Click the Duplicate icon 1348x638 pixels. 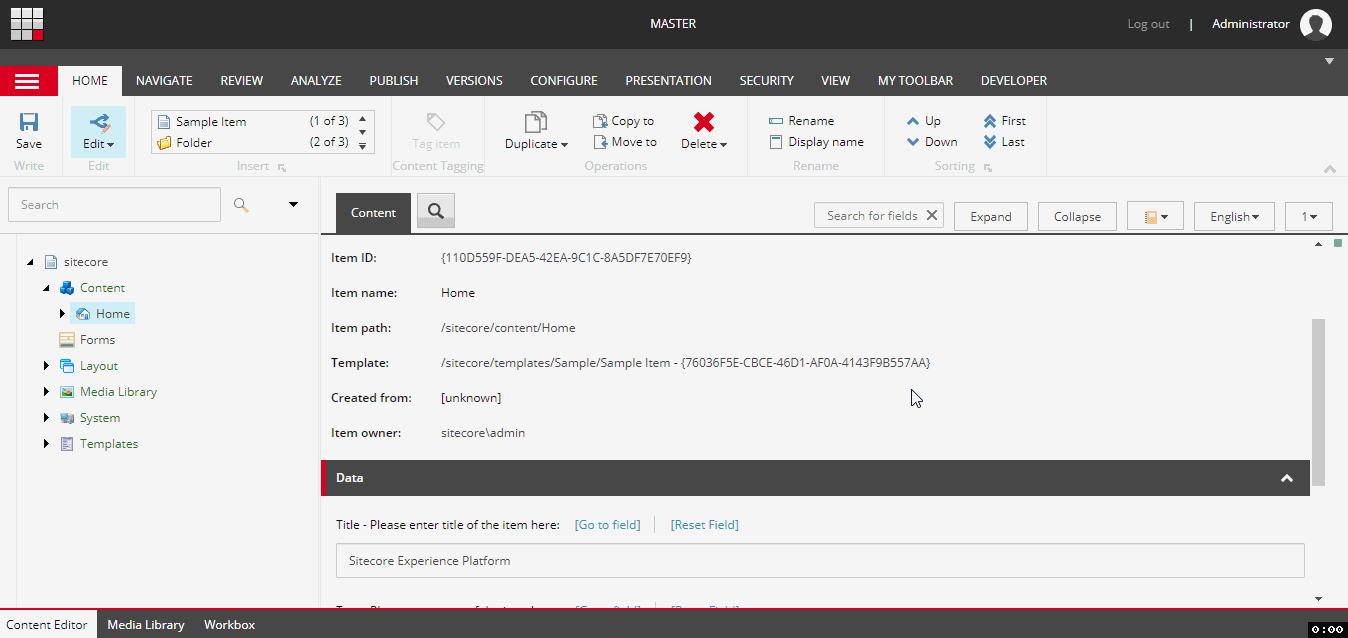(x=536, y=121)
